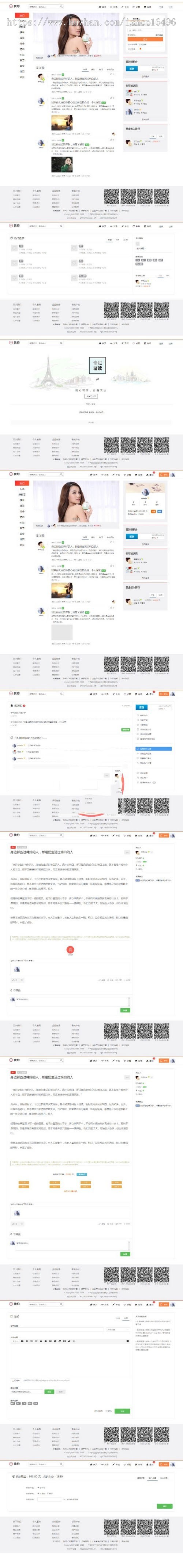The height and width of the screenshot is (1568, 183).
Task: Open article title 身边那些过得好的人 on first article page
Action: 41,852
